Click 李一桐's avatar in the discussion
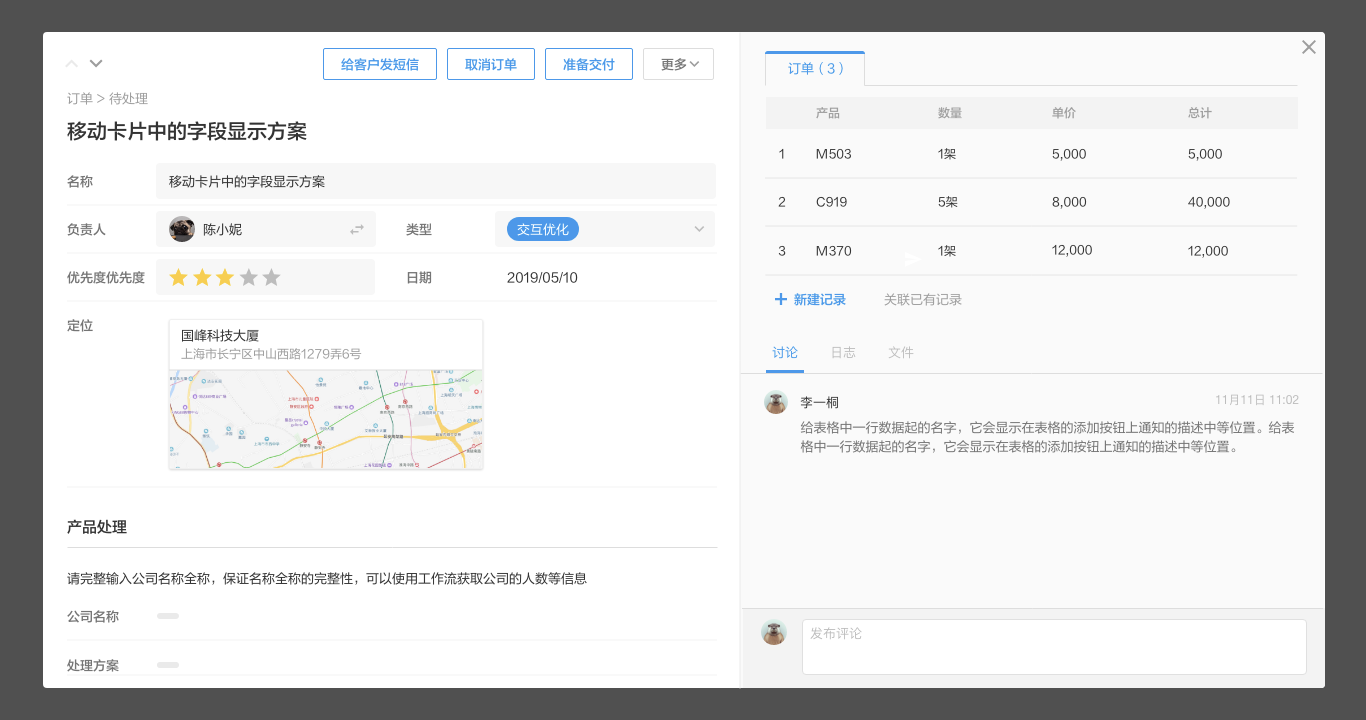Screen dimensions: 1366x720 pyautogui.click(x=776, y=402)
